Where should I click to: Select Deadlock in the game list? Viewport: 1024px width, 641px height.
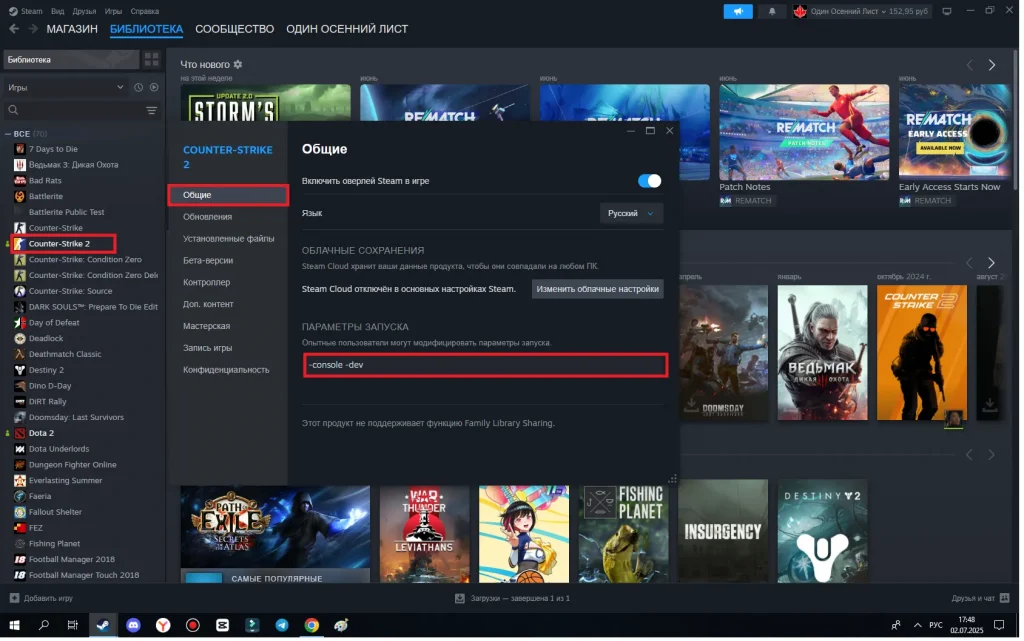[x=46, y=338]
